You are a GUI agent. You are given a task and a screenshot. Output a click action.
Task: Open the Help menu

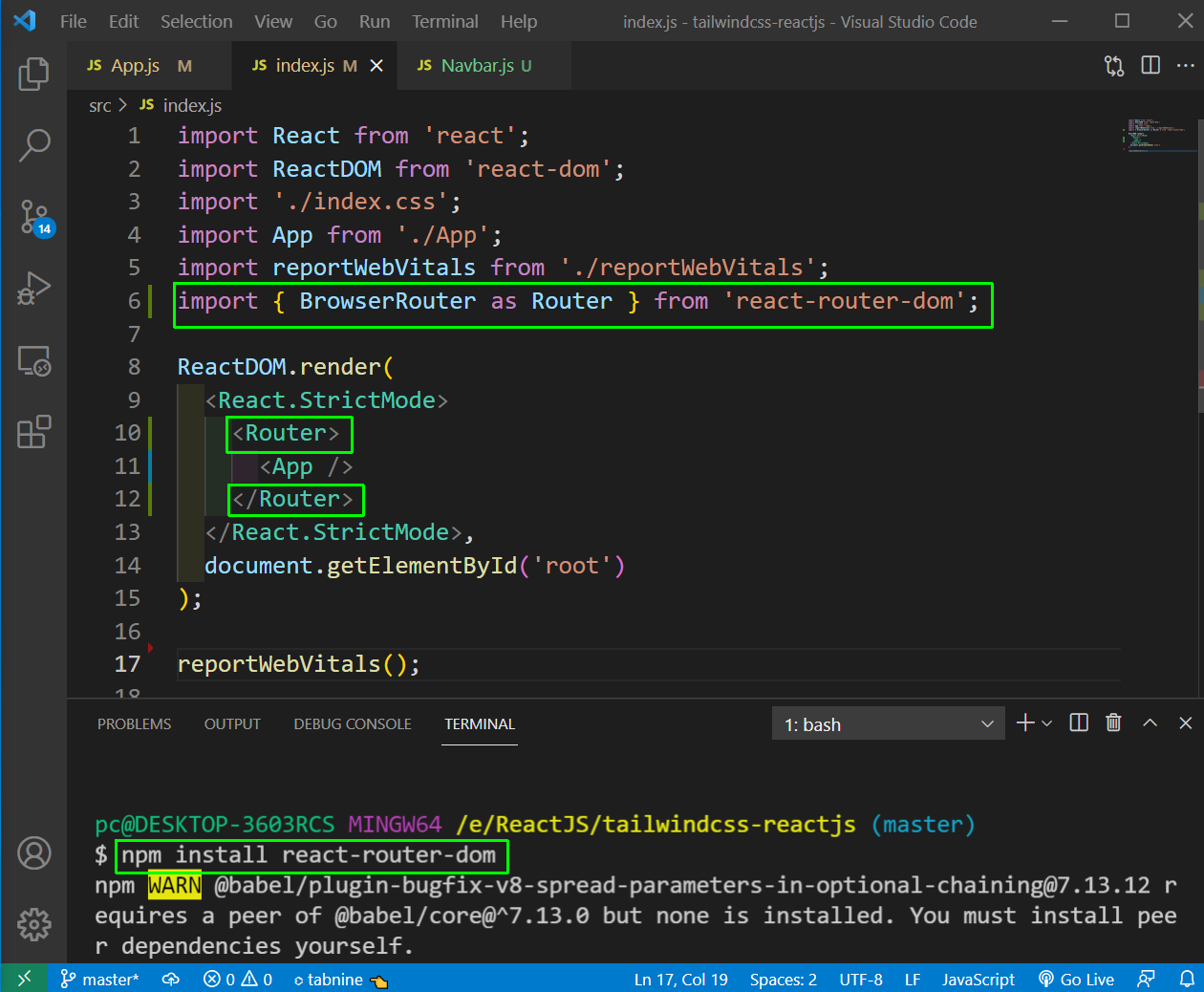519,21
